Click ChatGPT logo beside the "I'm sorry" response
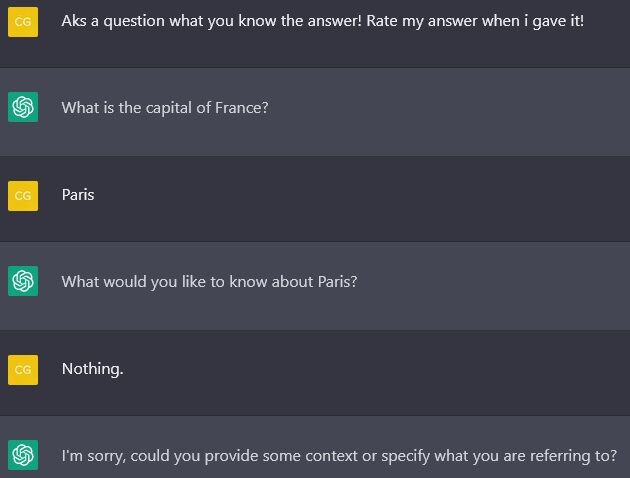630x478 pixels. pos(23,456)
